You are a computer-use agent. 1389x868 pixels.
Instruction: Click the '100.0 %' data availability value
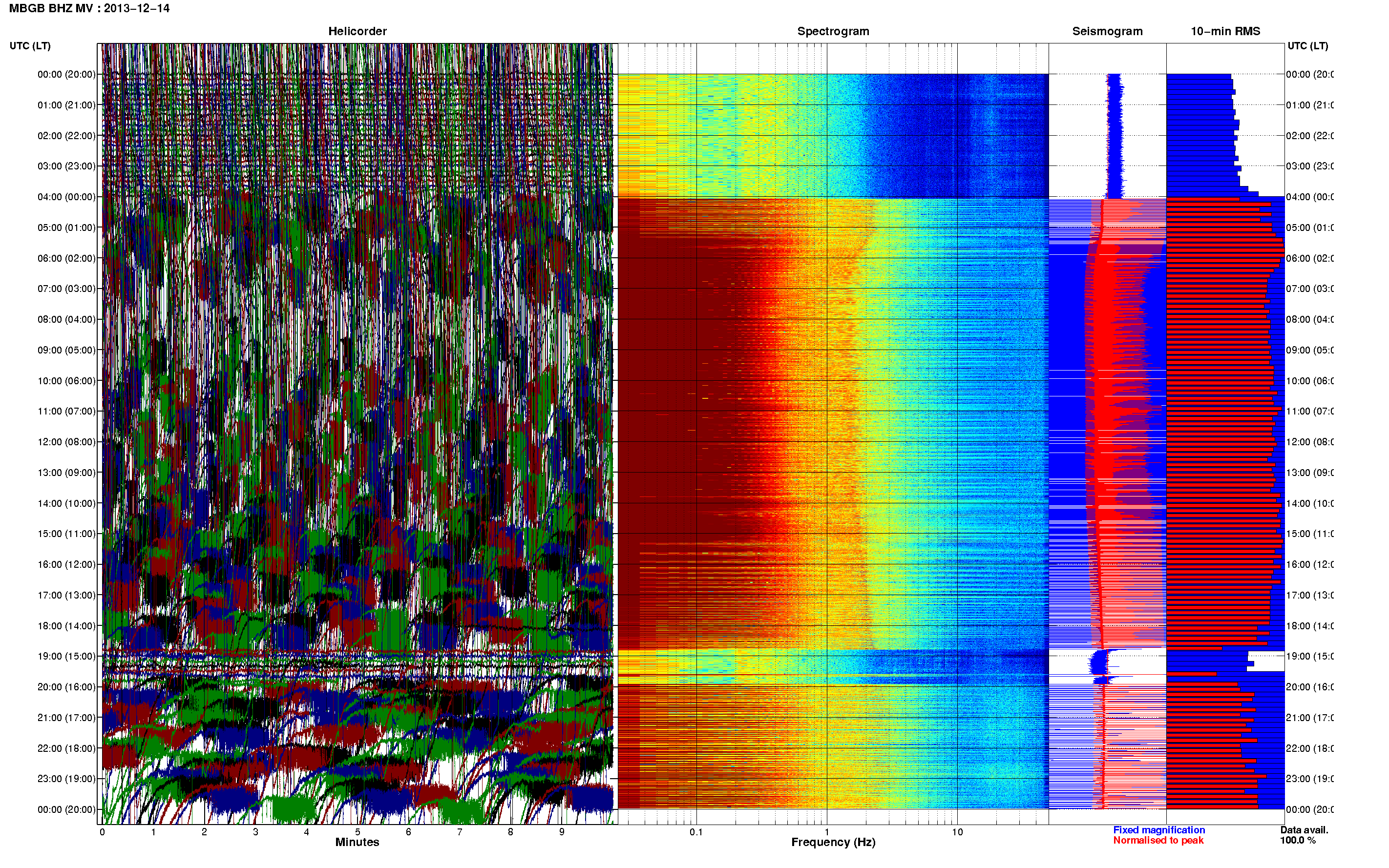pos(1298,841)
